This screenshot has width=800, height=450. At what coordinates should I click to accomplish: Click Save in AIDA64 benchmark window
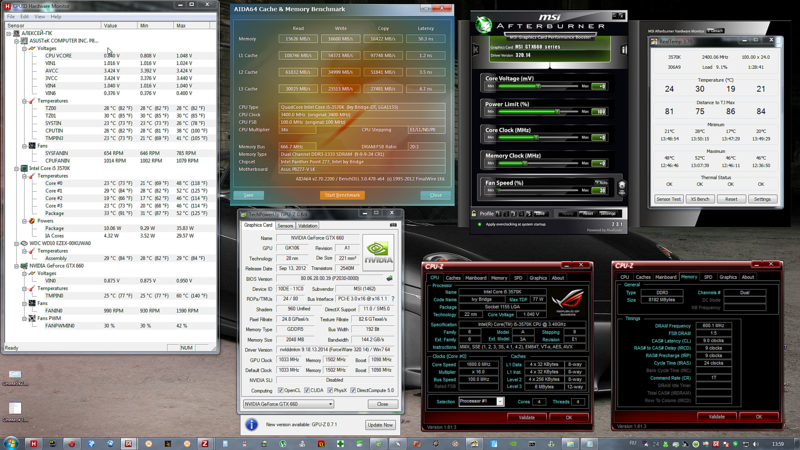click(x=248, y=195)
